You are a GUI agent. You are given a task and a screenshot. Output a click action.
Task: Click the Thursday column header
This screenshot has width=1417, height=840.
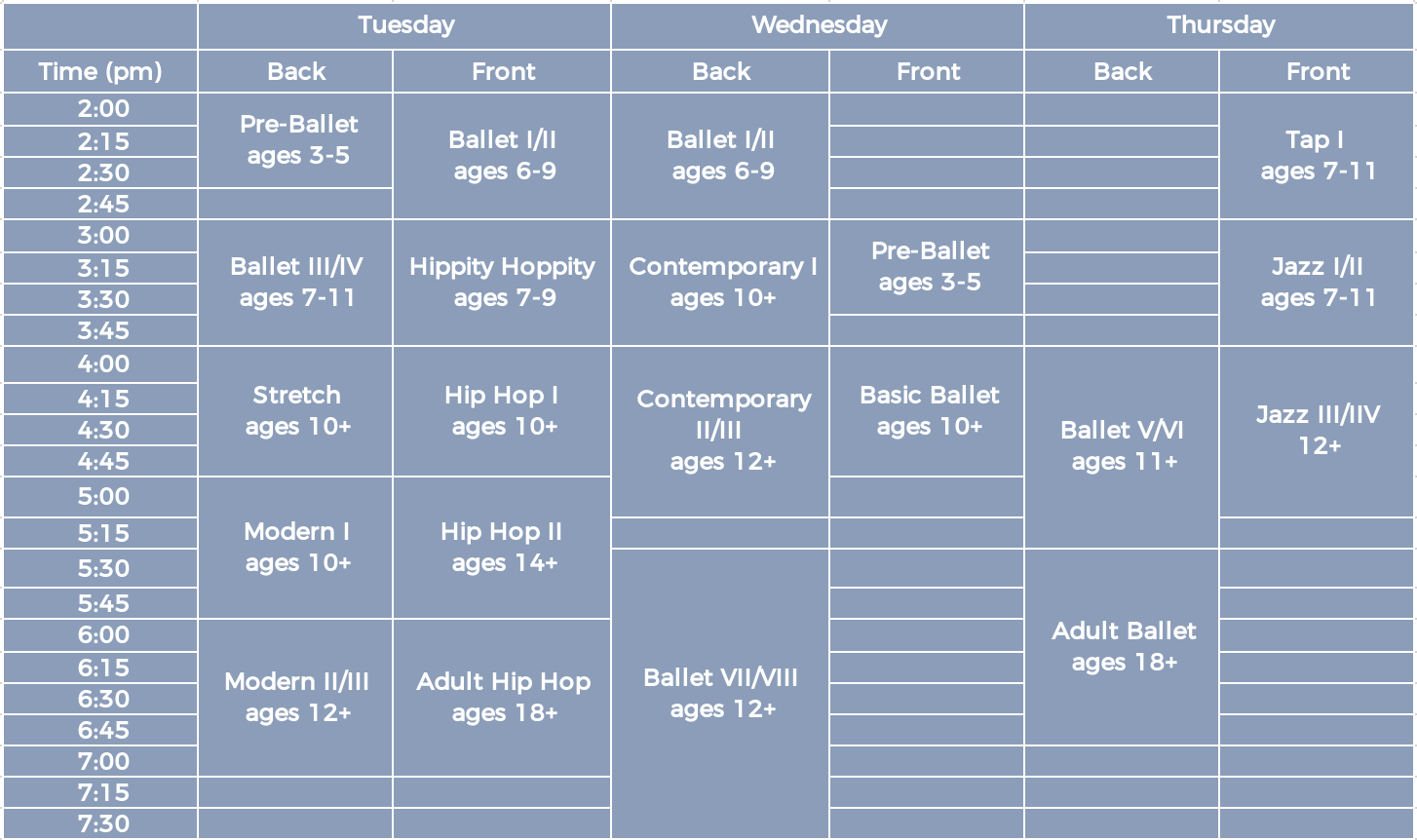click(1219, 25)
